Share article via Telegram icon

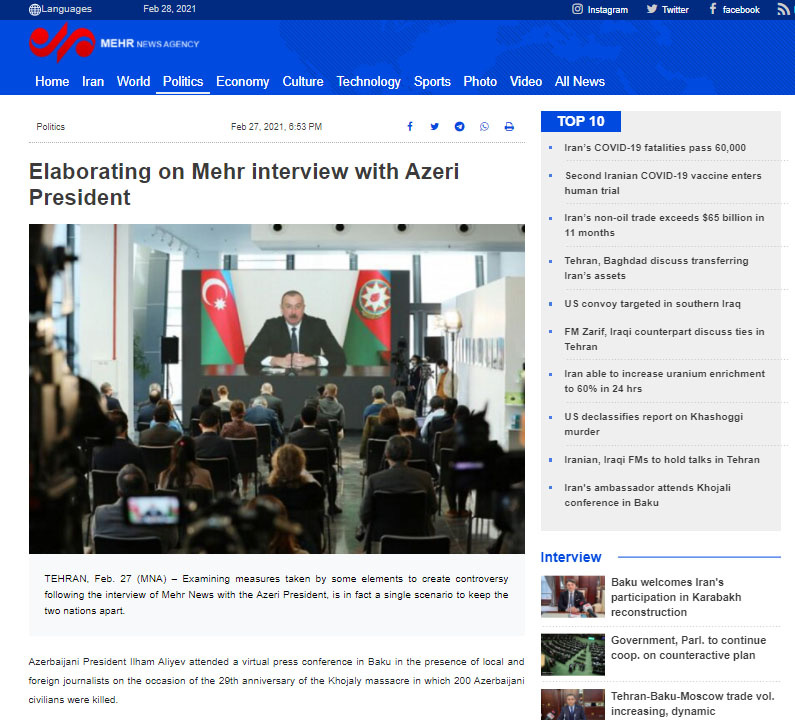point(459,126)
